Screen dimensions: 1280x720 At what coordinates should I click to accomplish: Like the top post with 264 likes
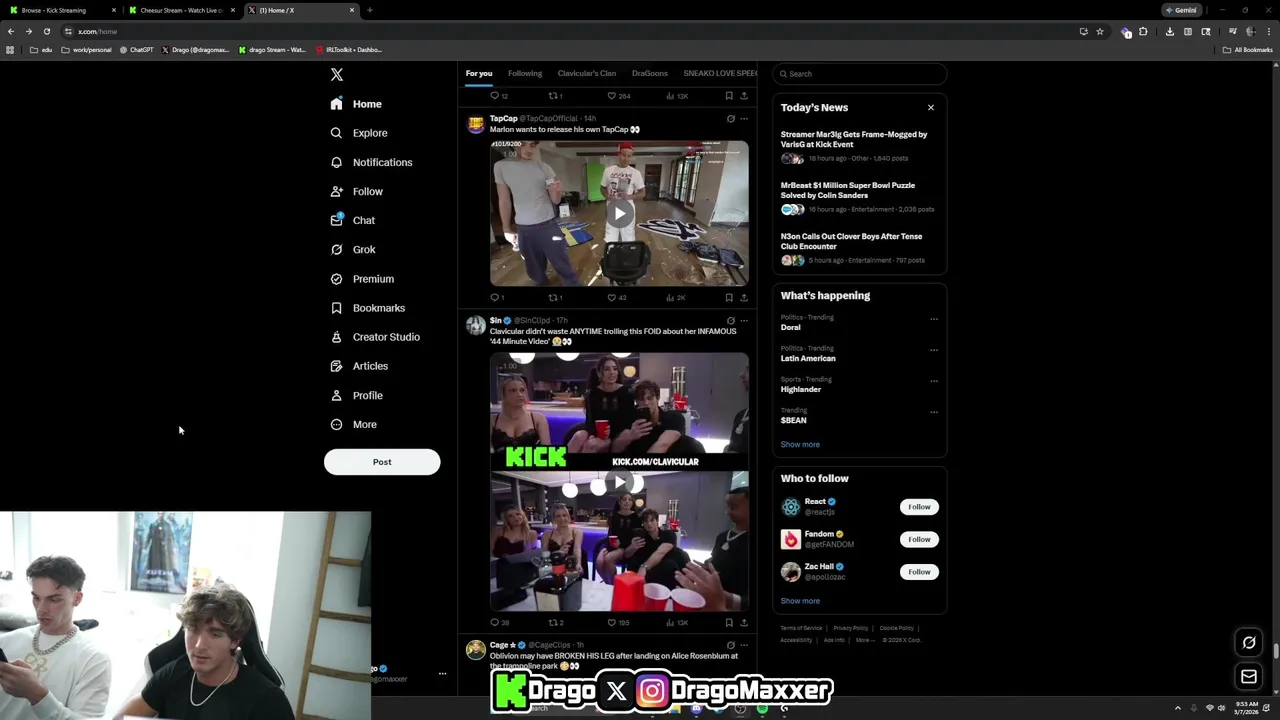pos(618,96)
